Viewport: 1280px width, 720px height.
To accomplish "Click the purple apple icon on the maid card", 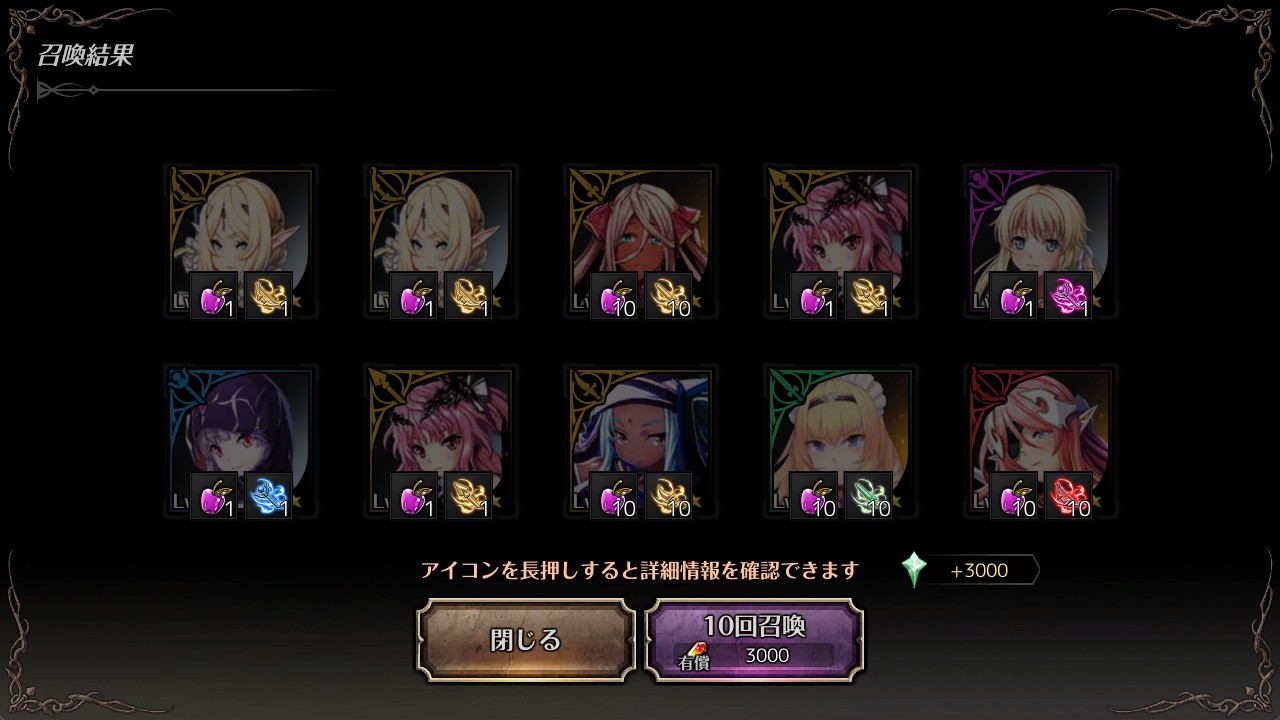I will (813, 496).
